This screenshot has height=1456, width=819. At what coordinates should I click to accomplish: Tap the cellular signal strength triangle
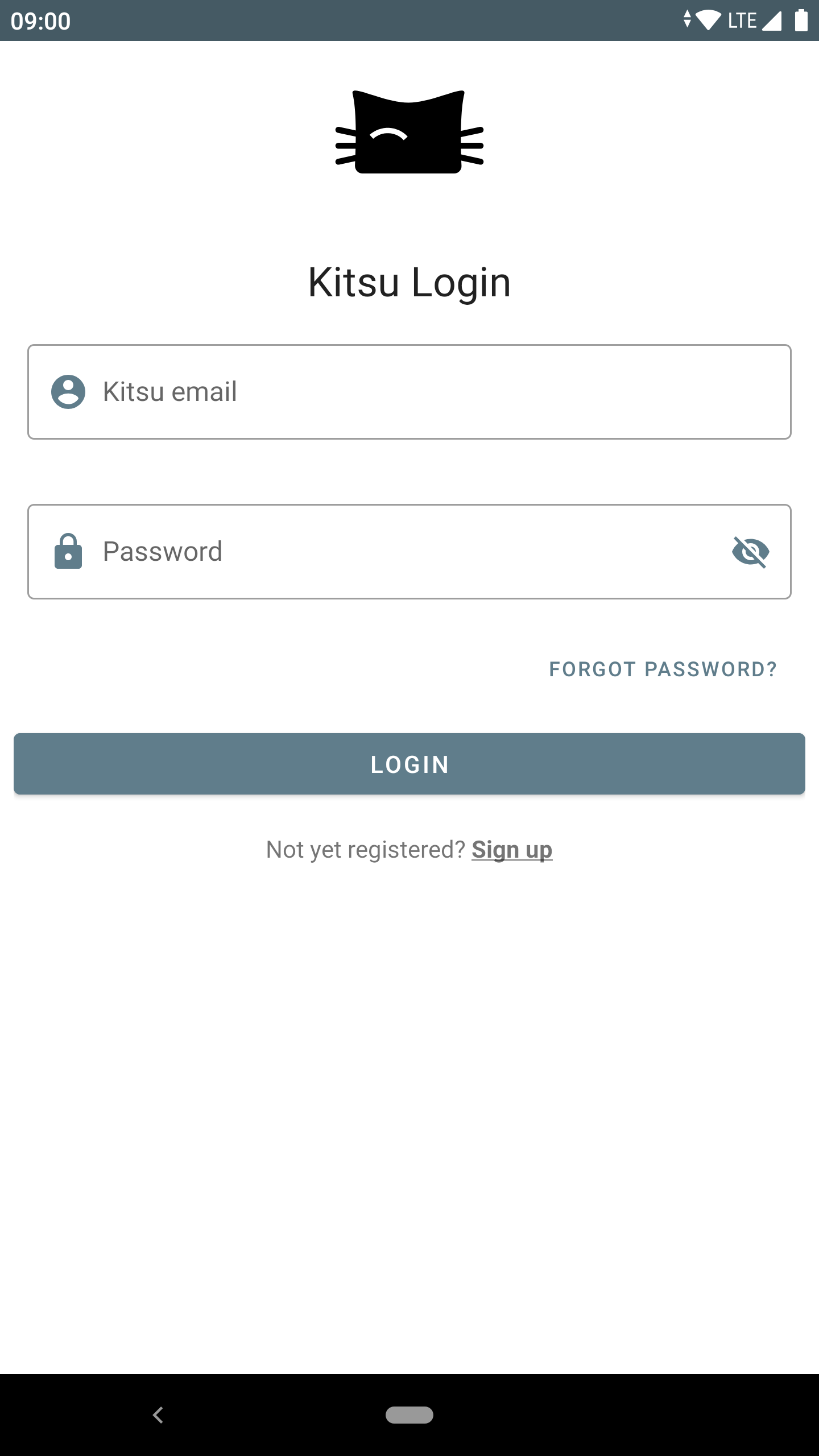click(772, 20)
